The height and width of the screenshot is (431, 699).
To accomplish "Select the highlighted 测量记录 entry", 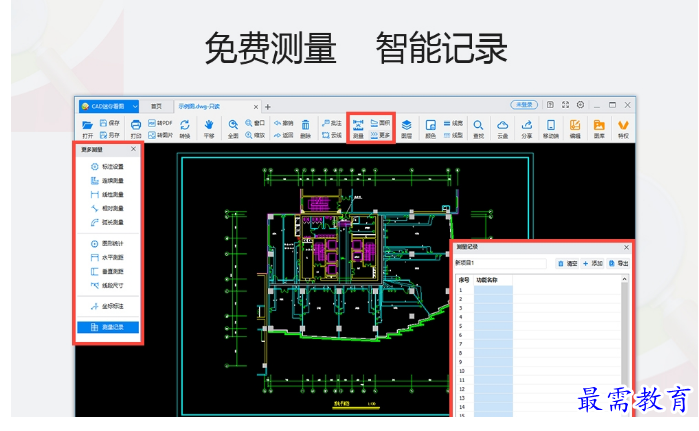I will pos(108,327).
